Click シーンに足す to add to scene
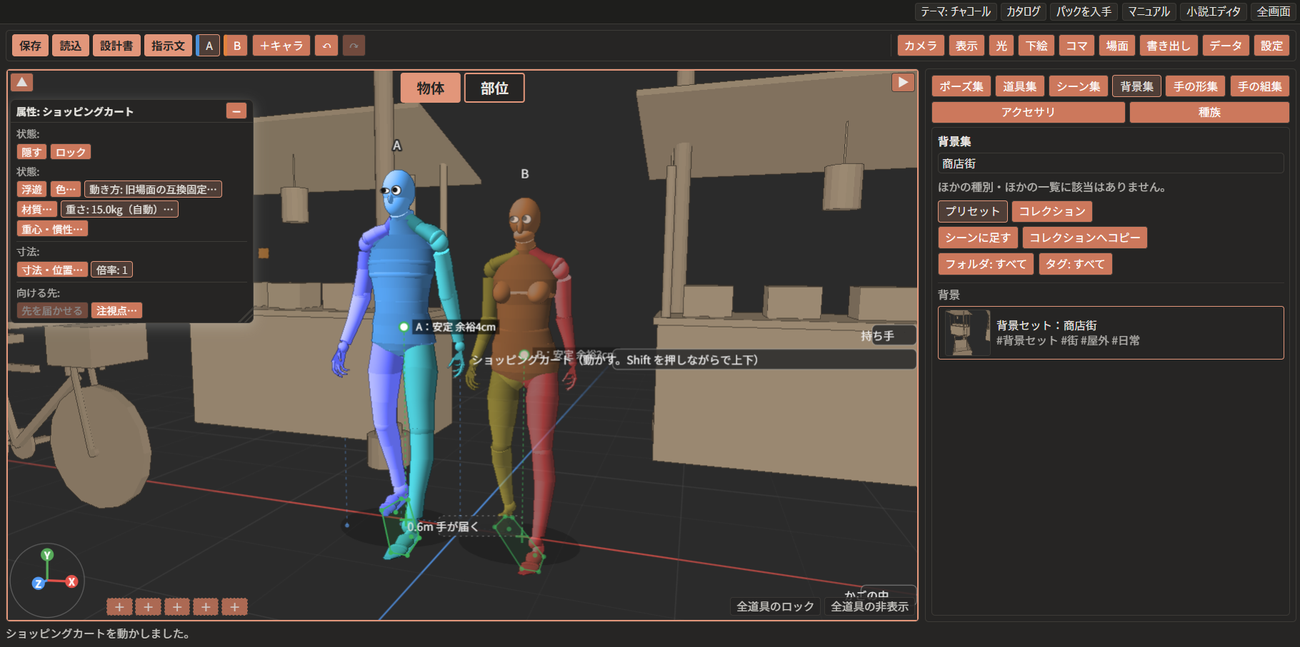Image resolution: width=1300 pixels, height=647 pixels. pyautogui.click(x=977, y=238)
